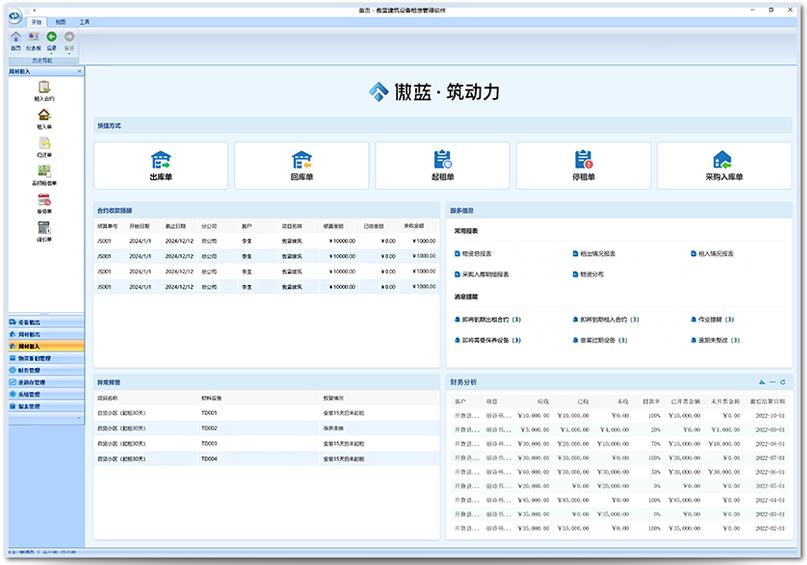Open the 起租单 shortcut tile
Image resolution: width=807 pixels, height=565 pixels.
pyautogui.click(x=442, y=165)
